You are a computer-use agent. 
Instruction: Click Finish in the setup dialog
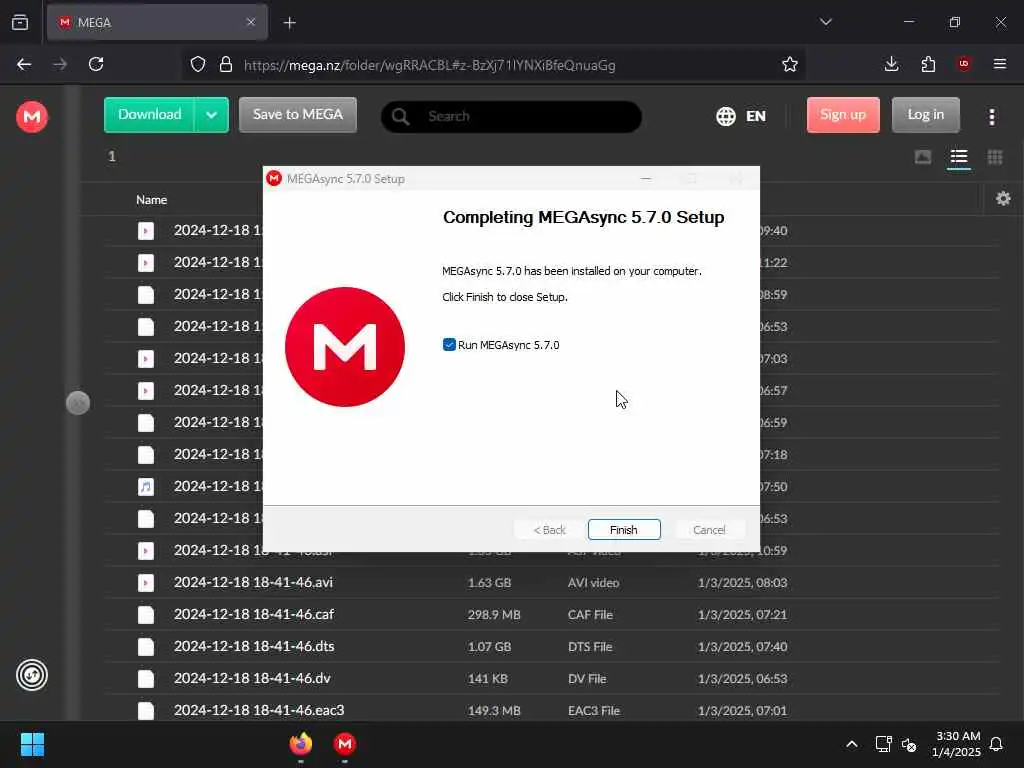[624, 530]
